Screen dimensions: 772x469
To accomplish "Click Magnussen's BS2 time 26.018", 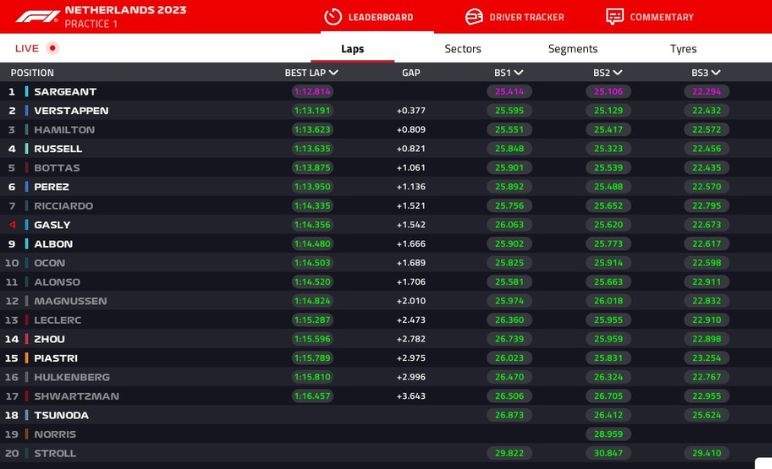I will click(x=608, y=301).
